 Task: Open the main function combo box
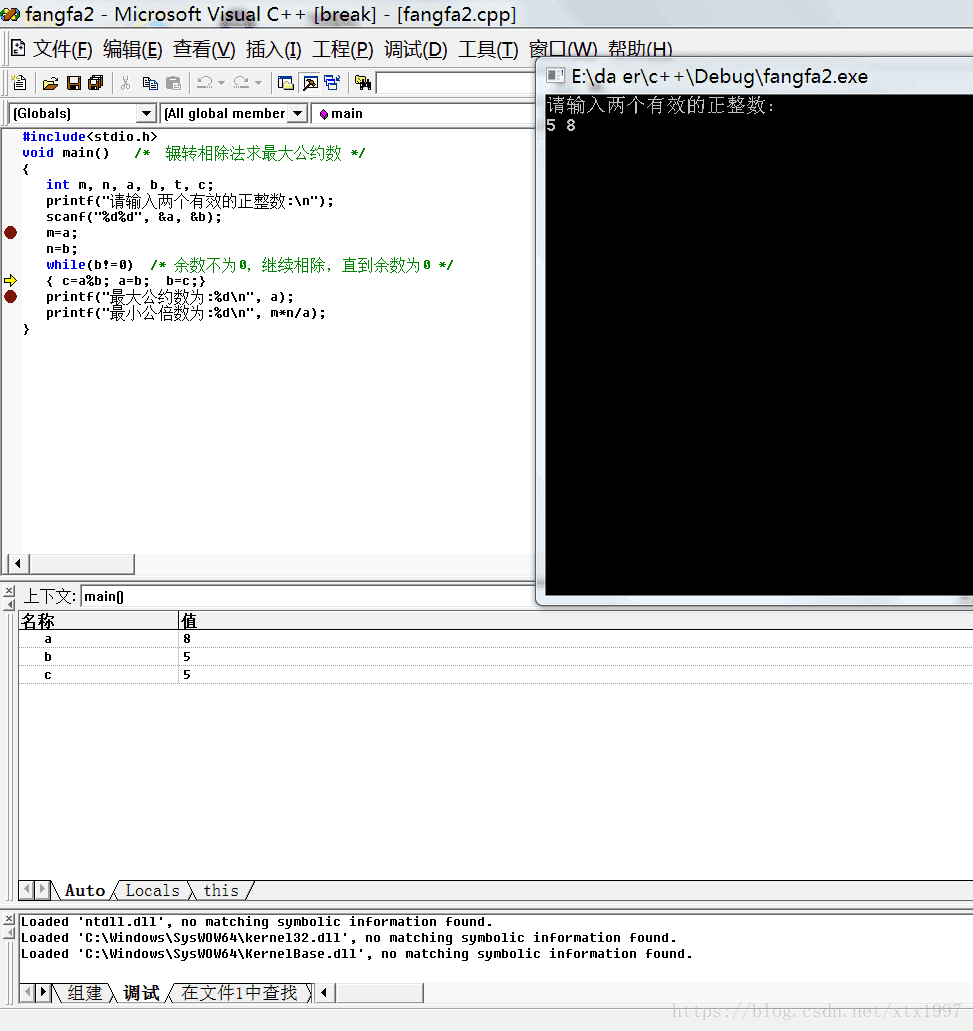[425, 113]
